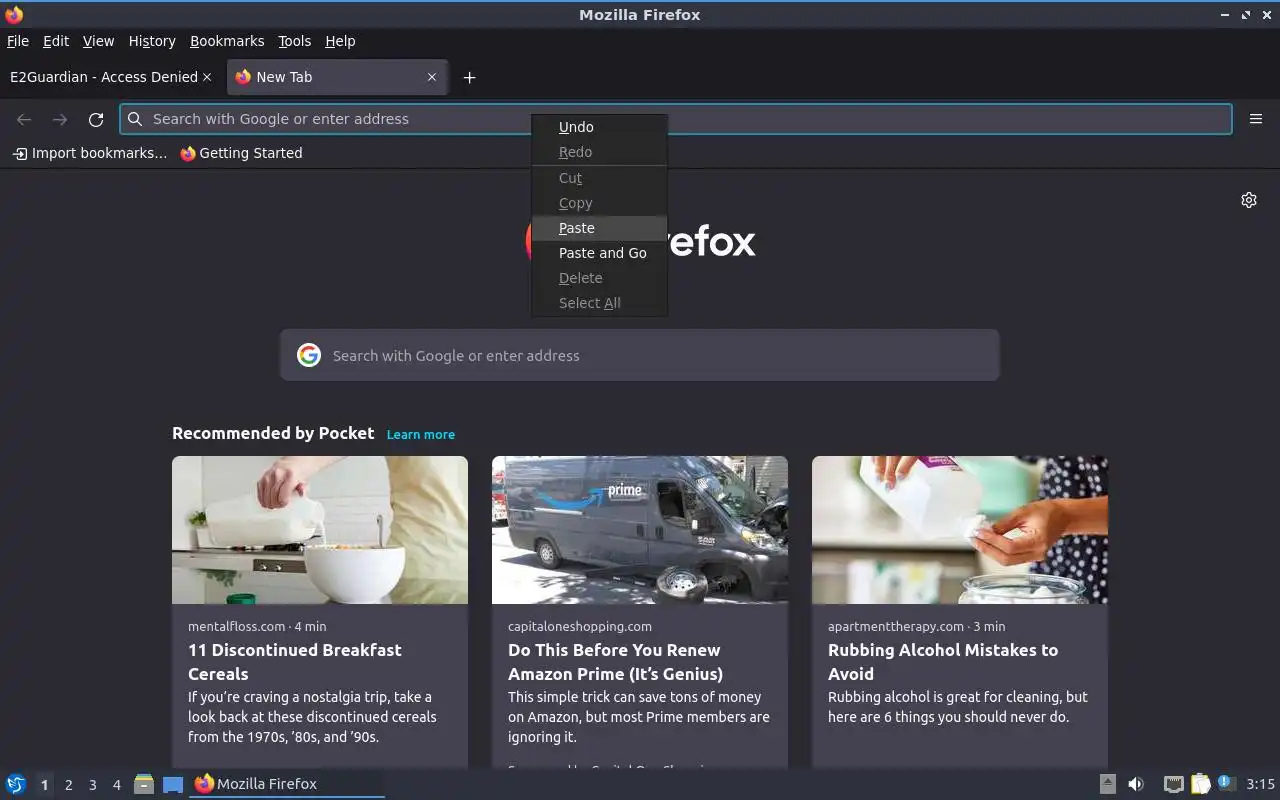This screenshot has width=1280, height=800.
Task: Open the Amazon Prime van article thumbnail
Action: (x=640, y=530)
